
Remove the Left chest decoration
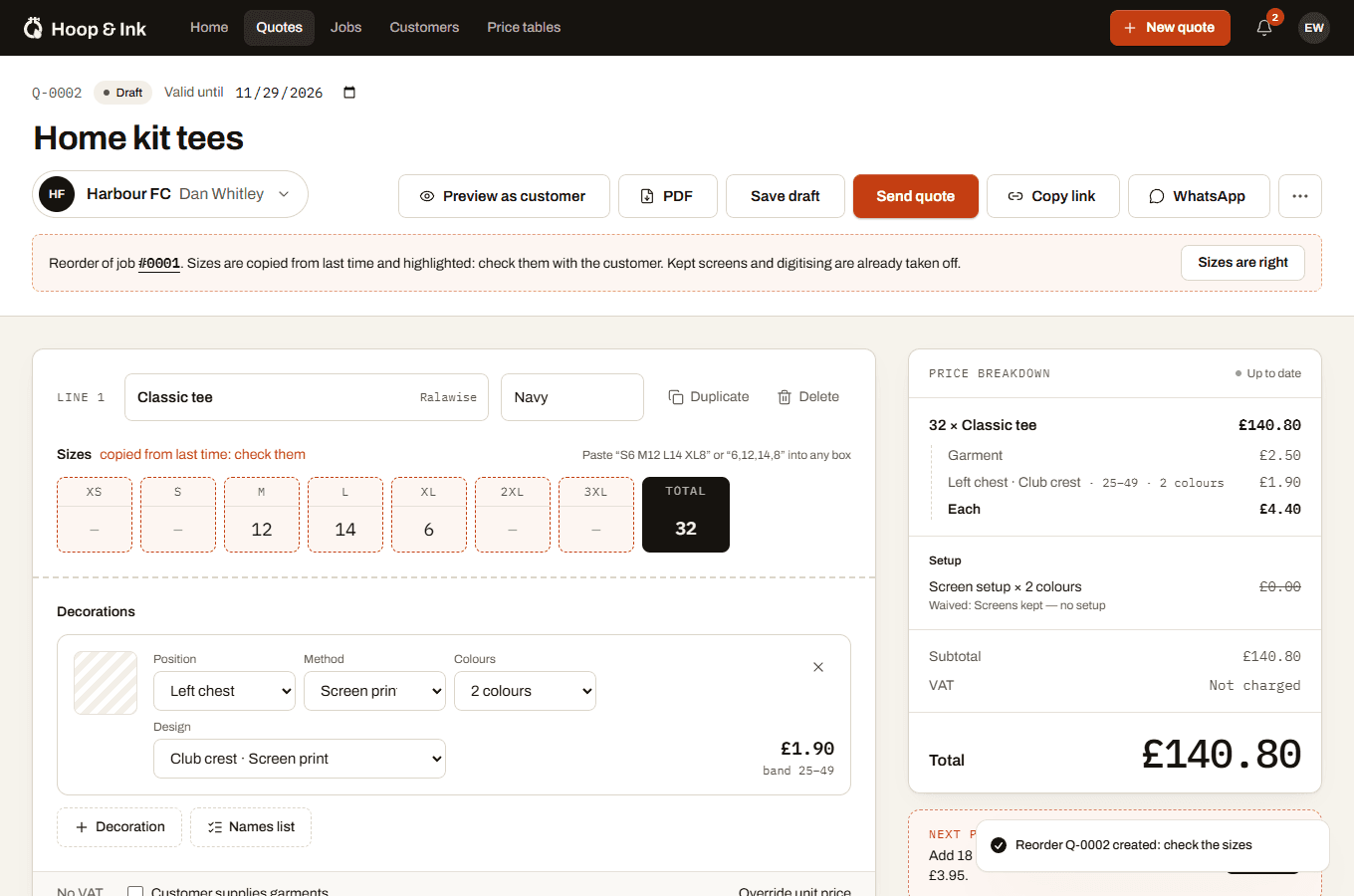[818, 667]
